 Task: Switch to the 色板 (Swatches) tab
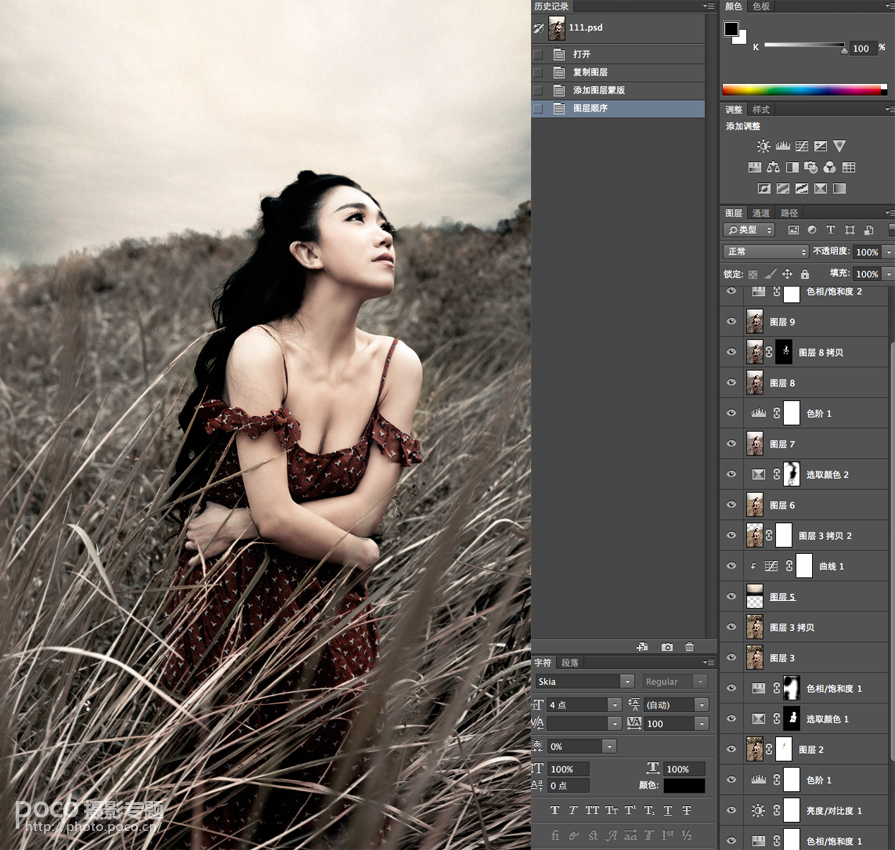click(x=761, y=6)
